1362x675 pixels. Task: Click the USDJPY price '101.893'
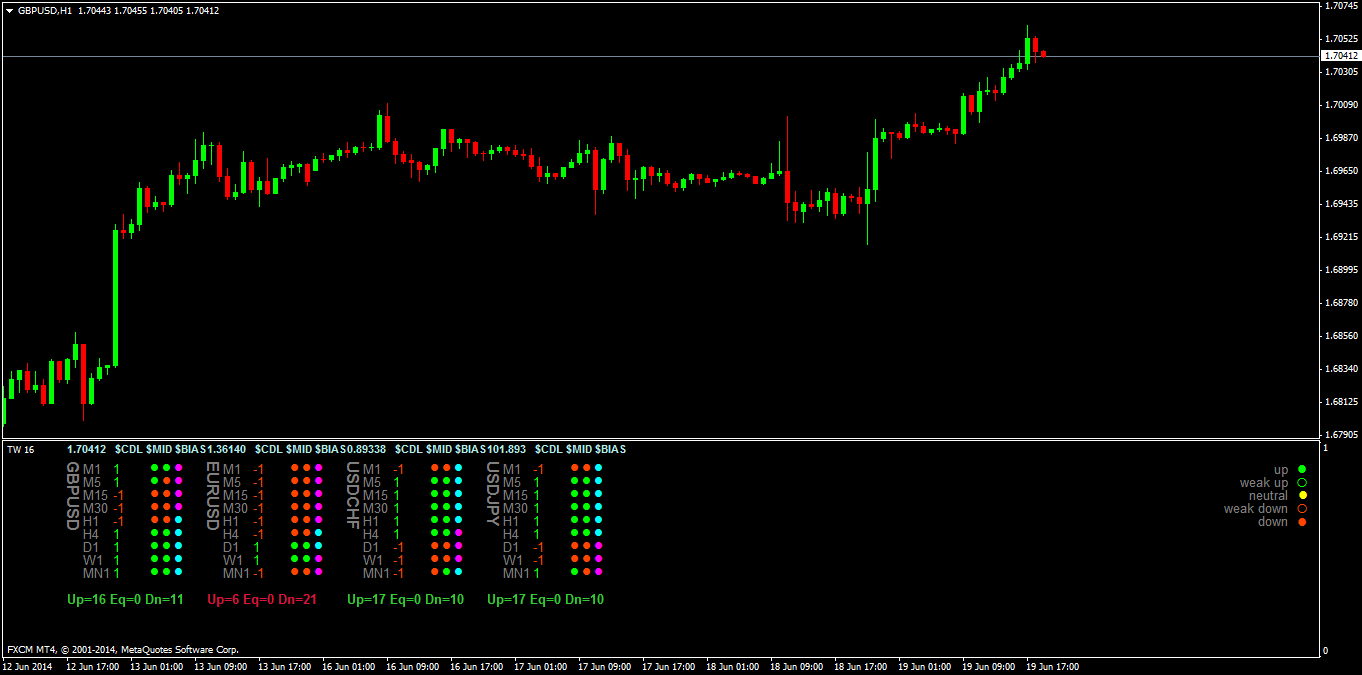[506, 450]
